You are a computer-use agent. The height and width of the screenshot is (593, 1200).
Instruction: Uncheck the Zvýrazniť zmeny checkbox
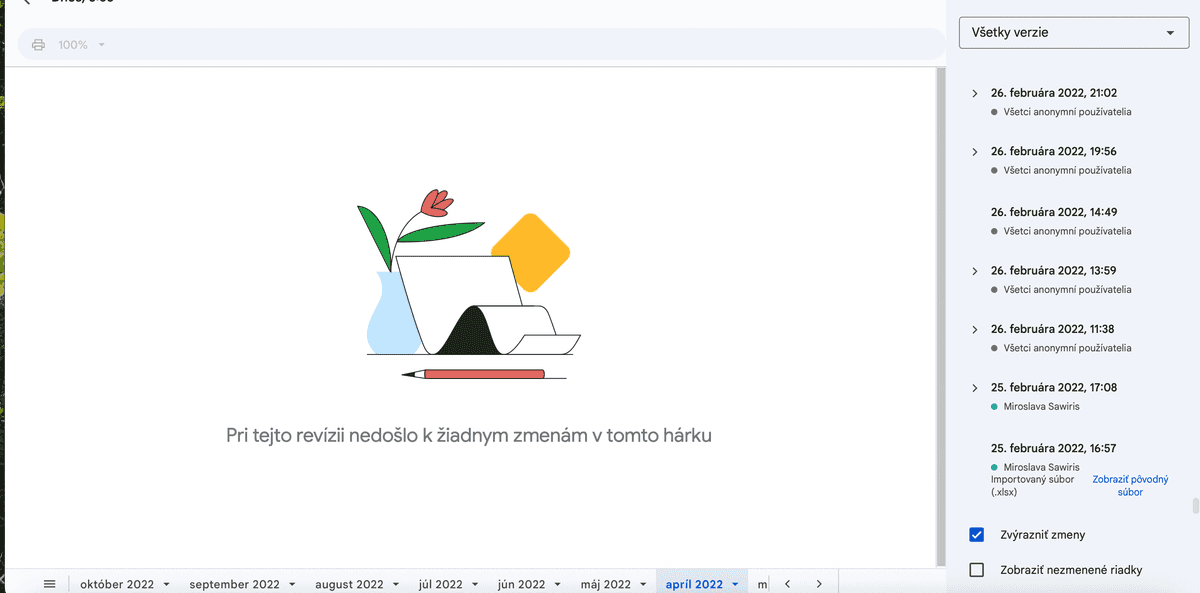(x=977, y=534)
